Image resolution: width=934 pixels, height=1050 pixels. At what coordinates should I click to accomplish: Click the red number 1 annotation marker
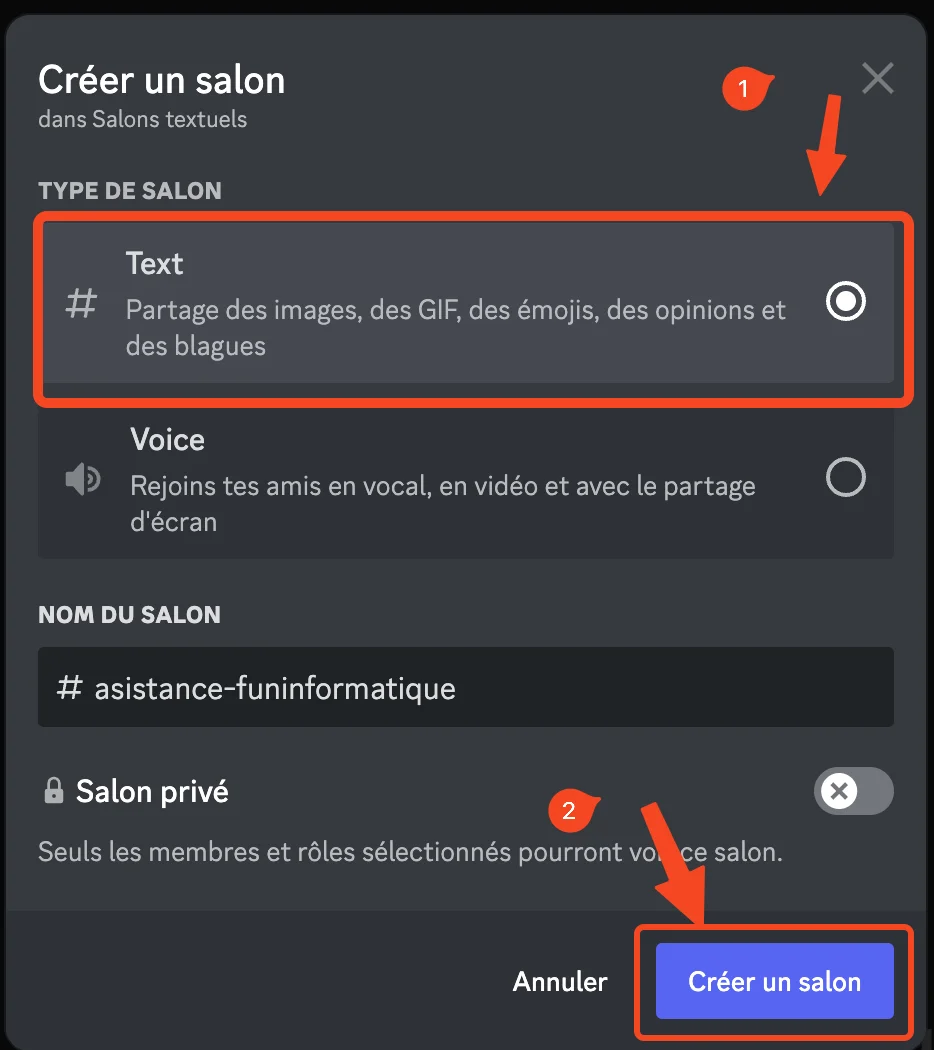pyautogui.click(x=745, y=88)
